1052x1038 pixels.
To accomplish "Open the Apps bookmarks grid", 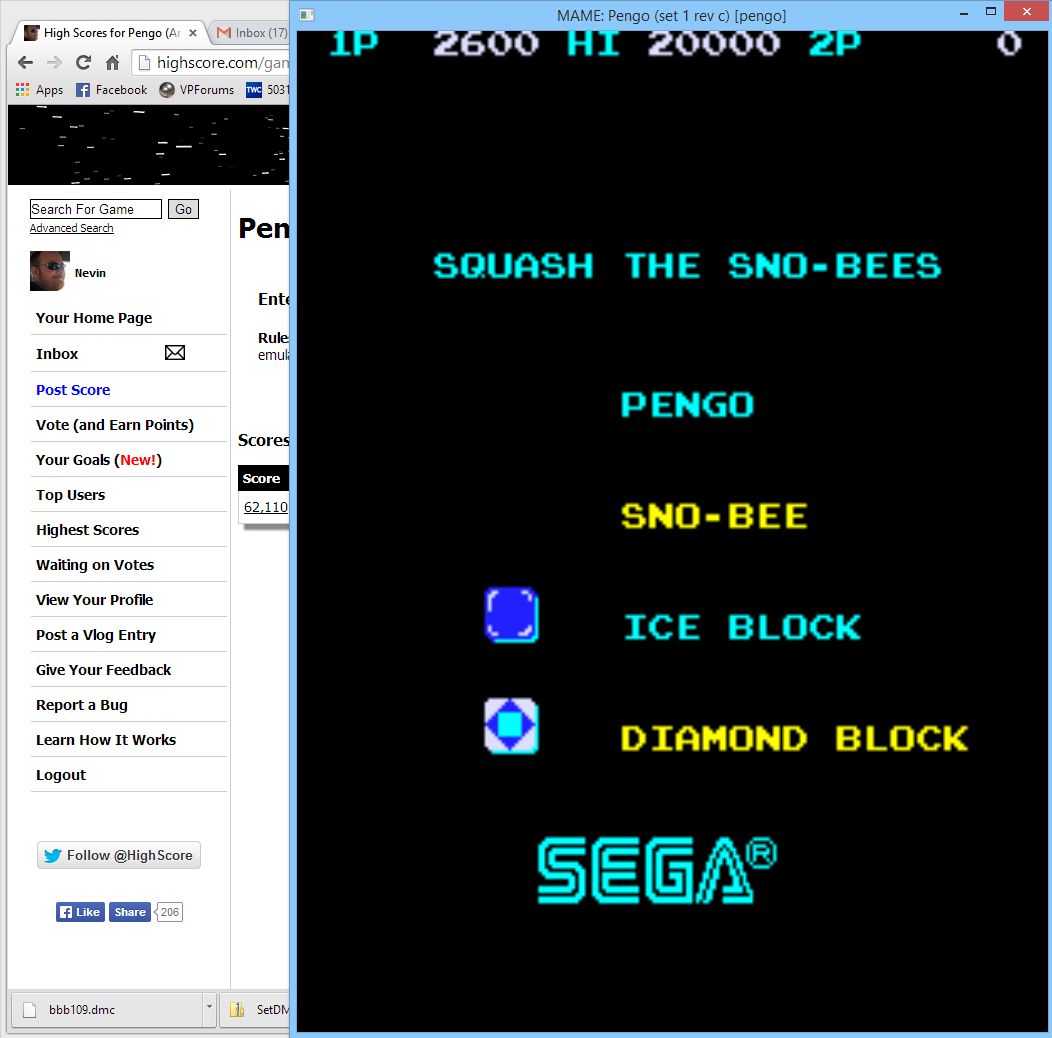I will [x=39, y=90].
